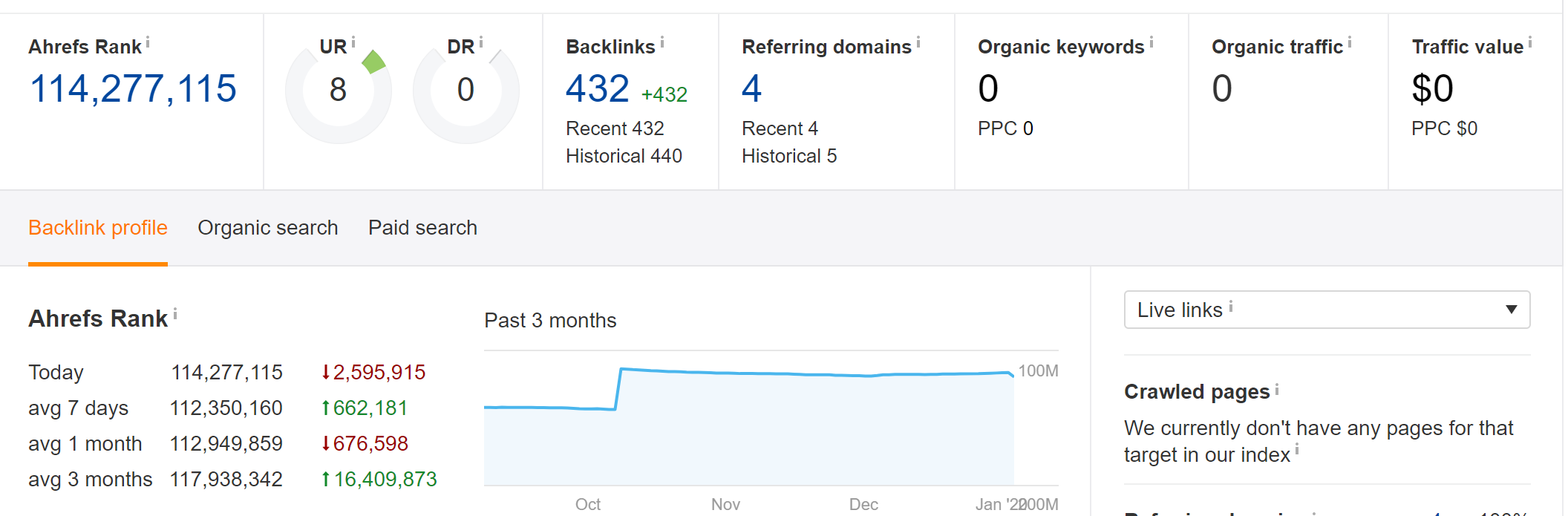The height and width of the screenshot is (516, 1568).
Task: Select the 'Past 3 months' chart label
Action: 550,320
